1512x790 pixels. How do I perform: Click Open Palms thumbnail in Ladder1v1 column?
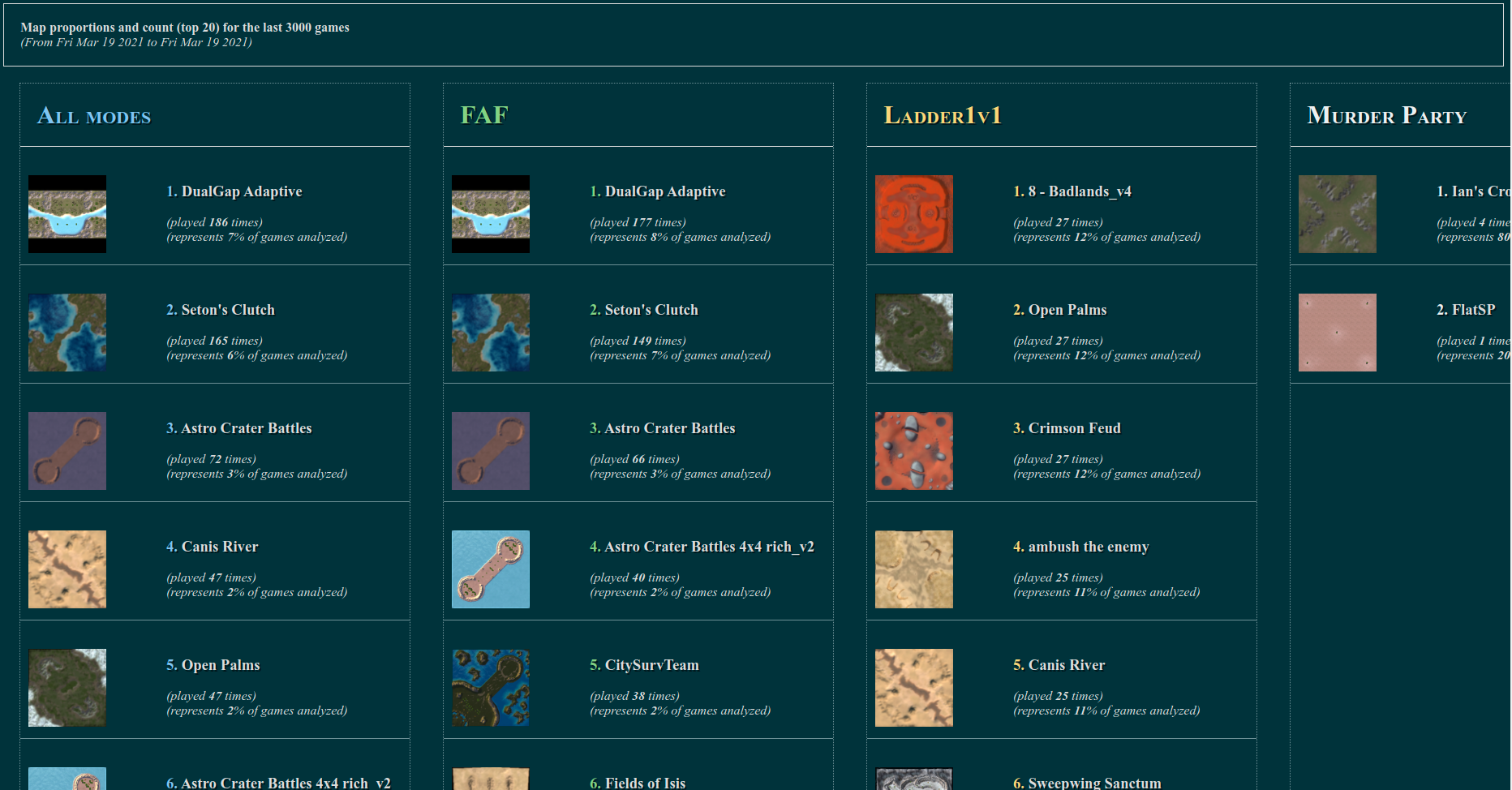pyautogui.click(x=914, y=333)
